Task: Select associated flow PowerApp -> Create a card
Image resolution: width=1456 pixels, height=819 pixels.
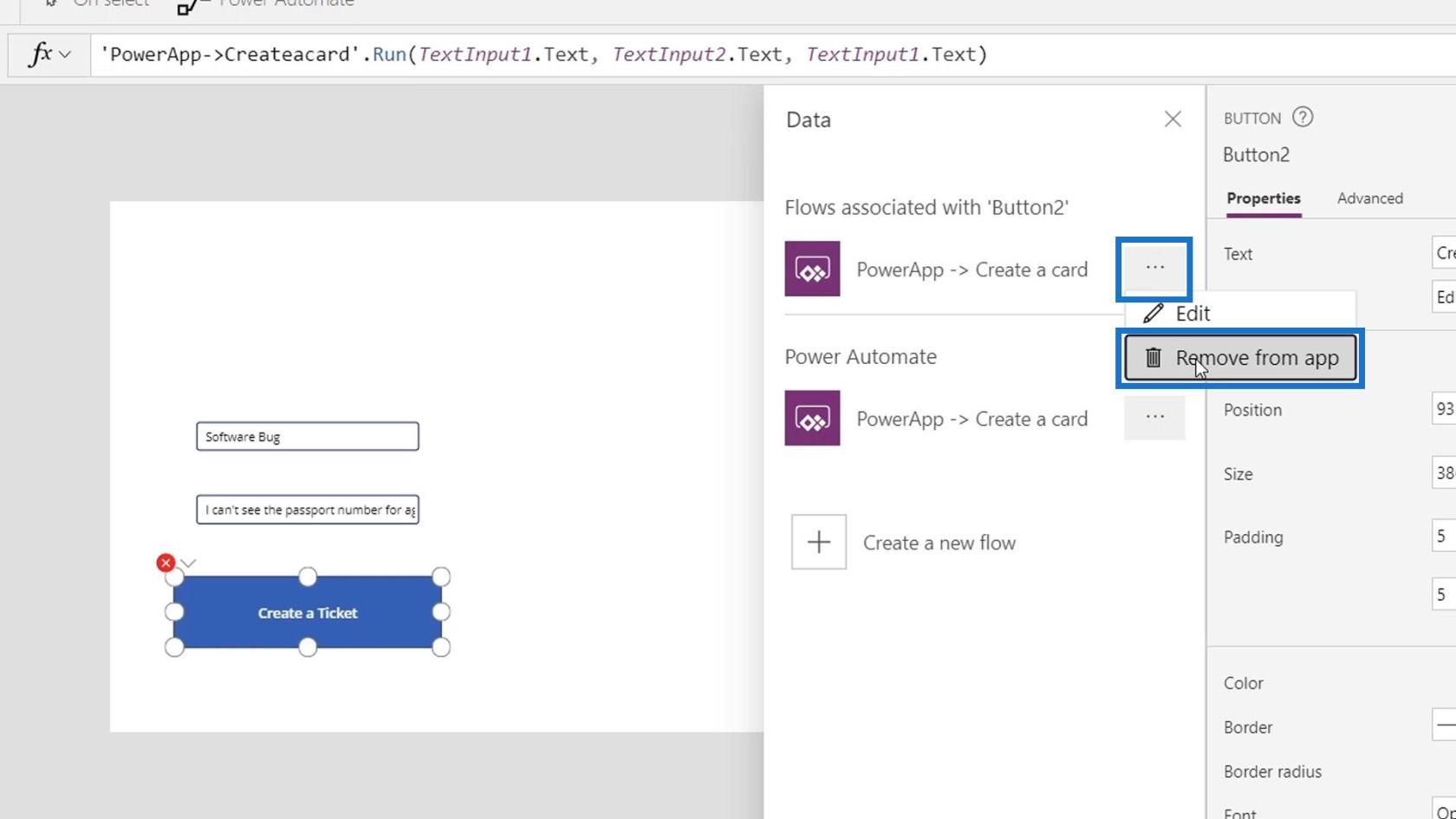Action: [972, 270]
